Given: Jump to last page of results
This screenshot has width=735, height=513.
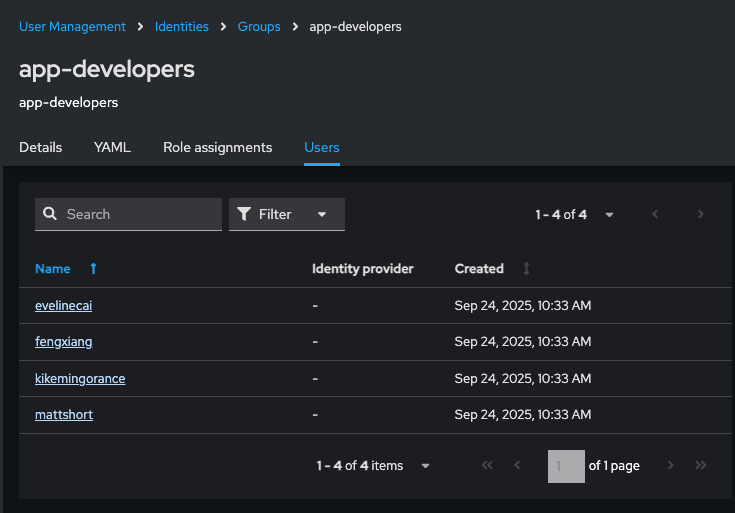Looking at the screenshot, I should click(701, 466).
